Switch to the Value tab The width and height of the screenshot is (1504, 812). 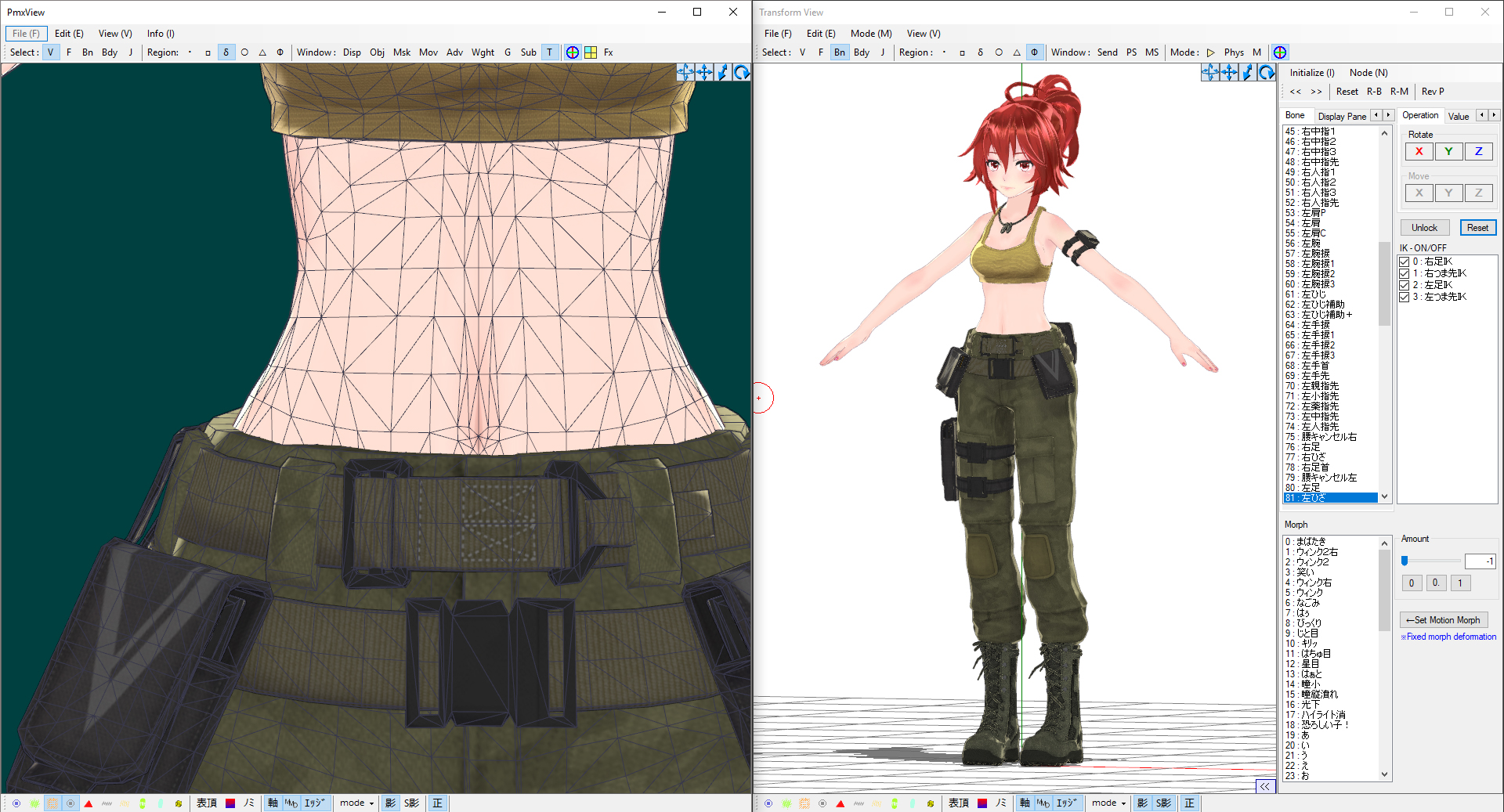1459,116
